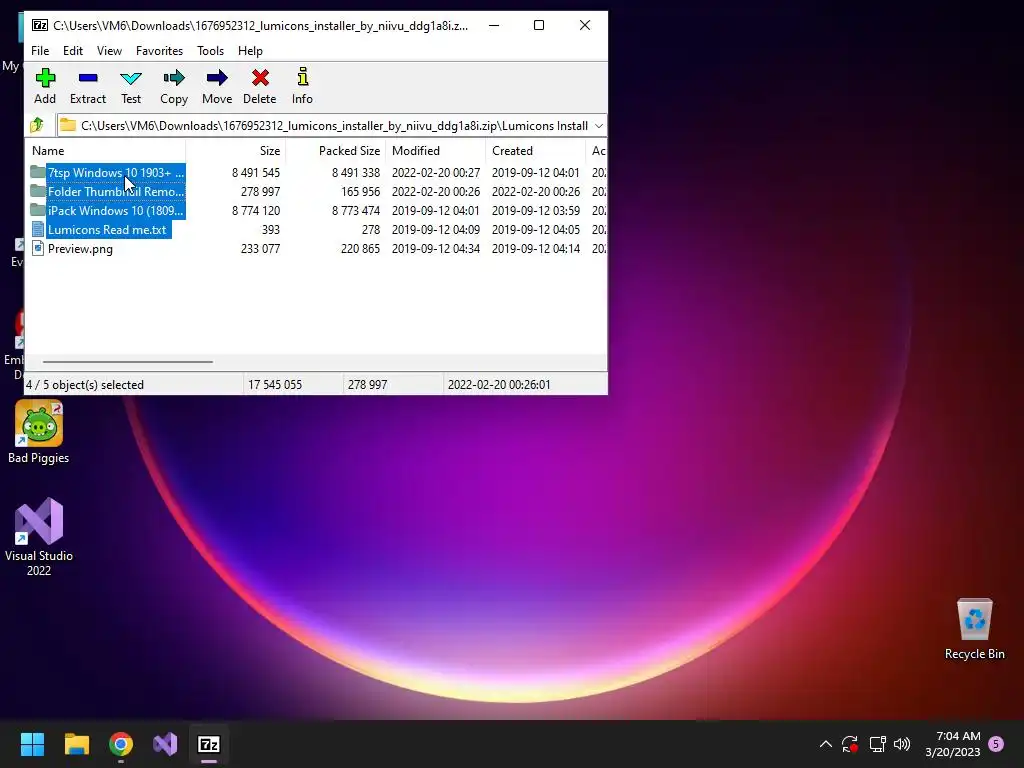This screenshot has width=1024, height=768.
Task: Click status bar date 2022-02-20 00:26:01
Action: [x=499, y=385]
